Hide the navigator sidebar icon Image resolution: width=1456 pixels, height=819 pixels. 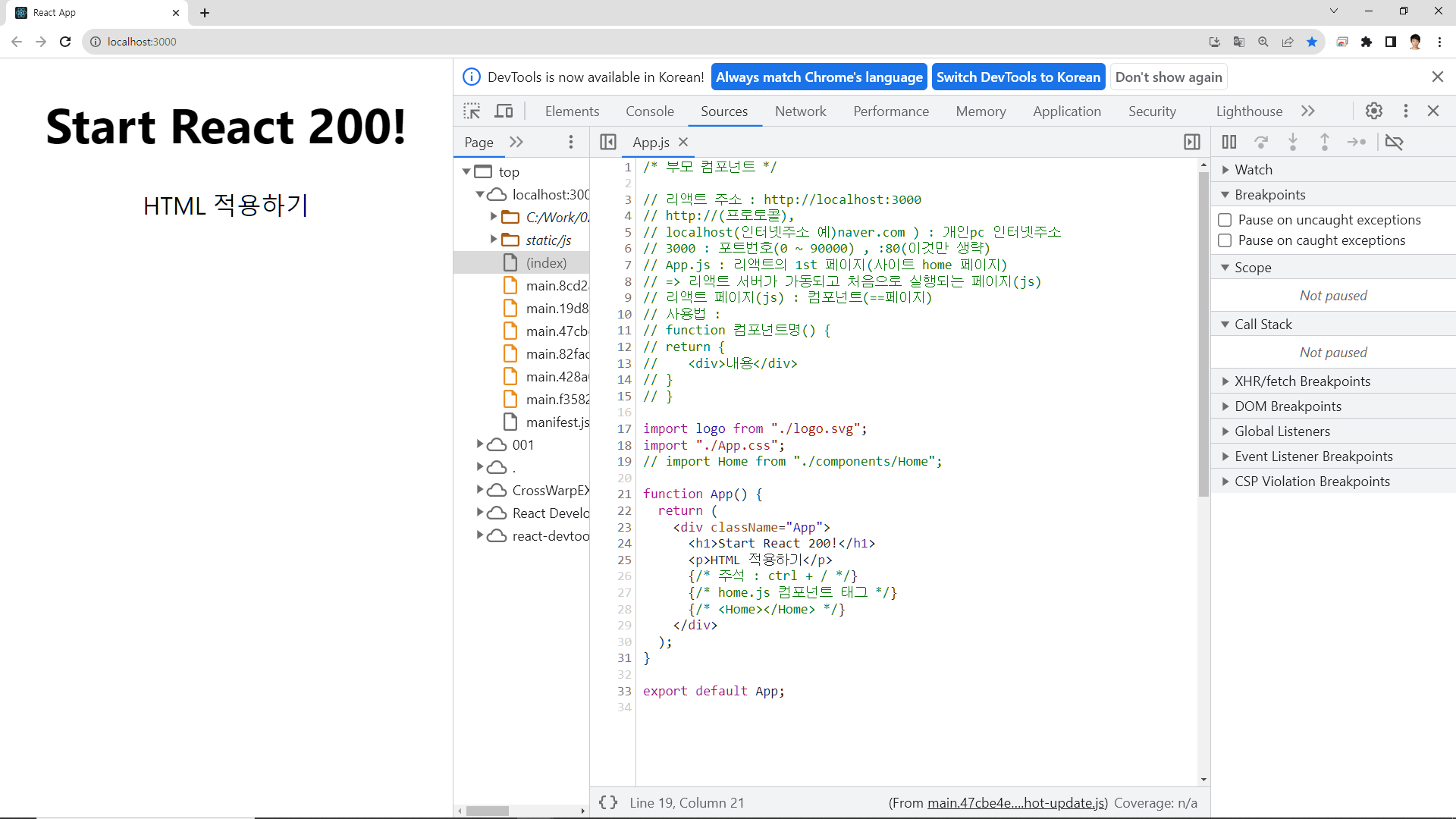pyautogui.click(x=608, y=142)
